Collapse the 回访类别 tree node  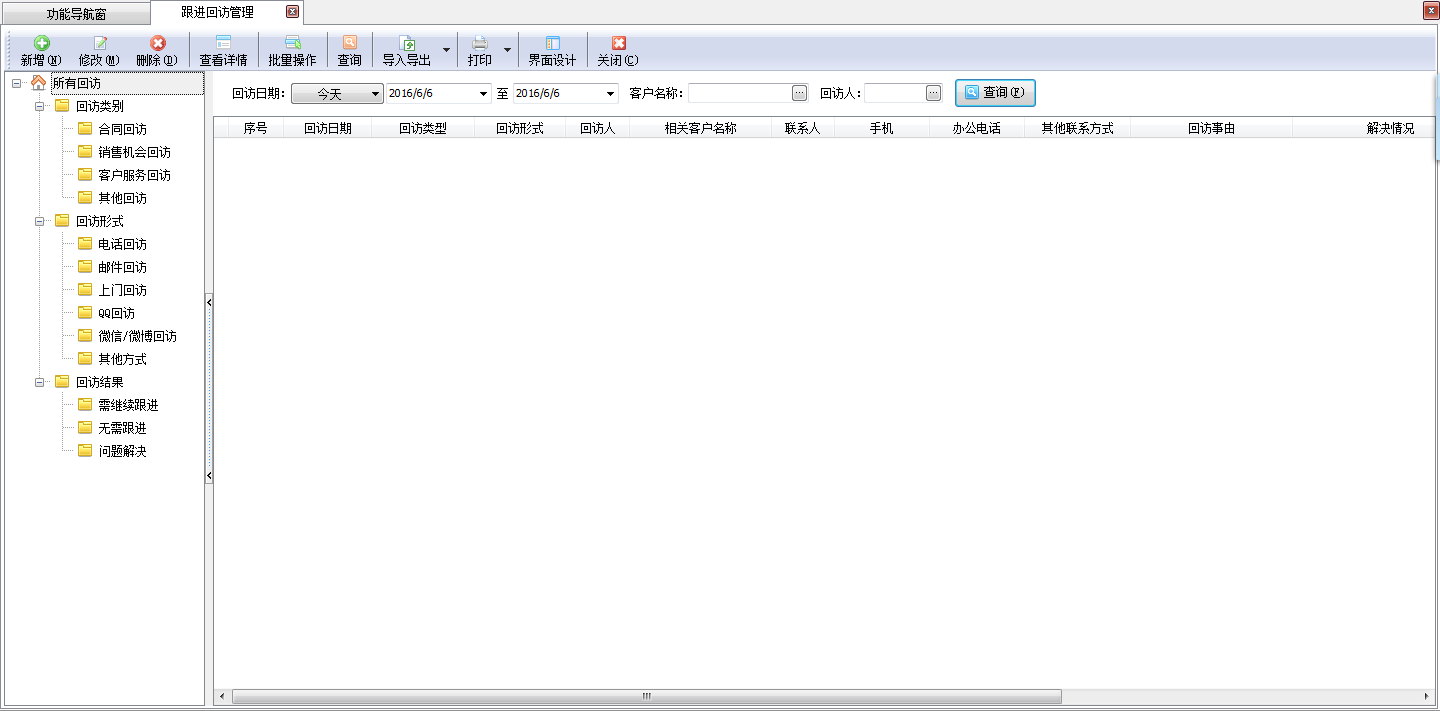point(40,106)
